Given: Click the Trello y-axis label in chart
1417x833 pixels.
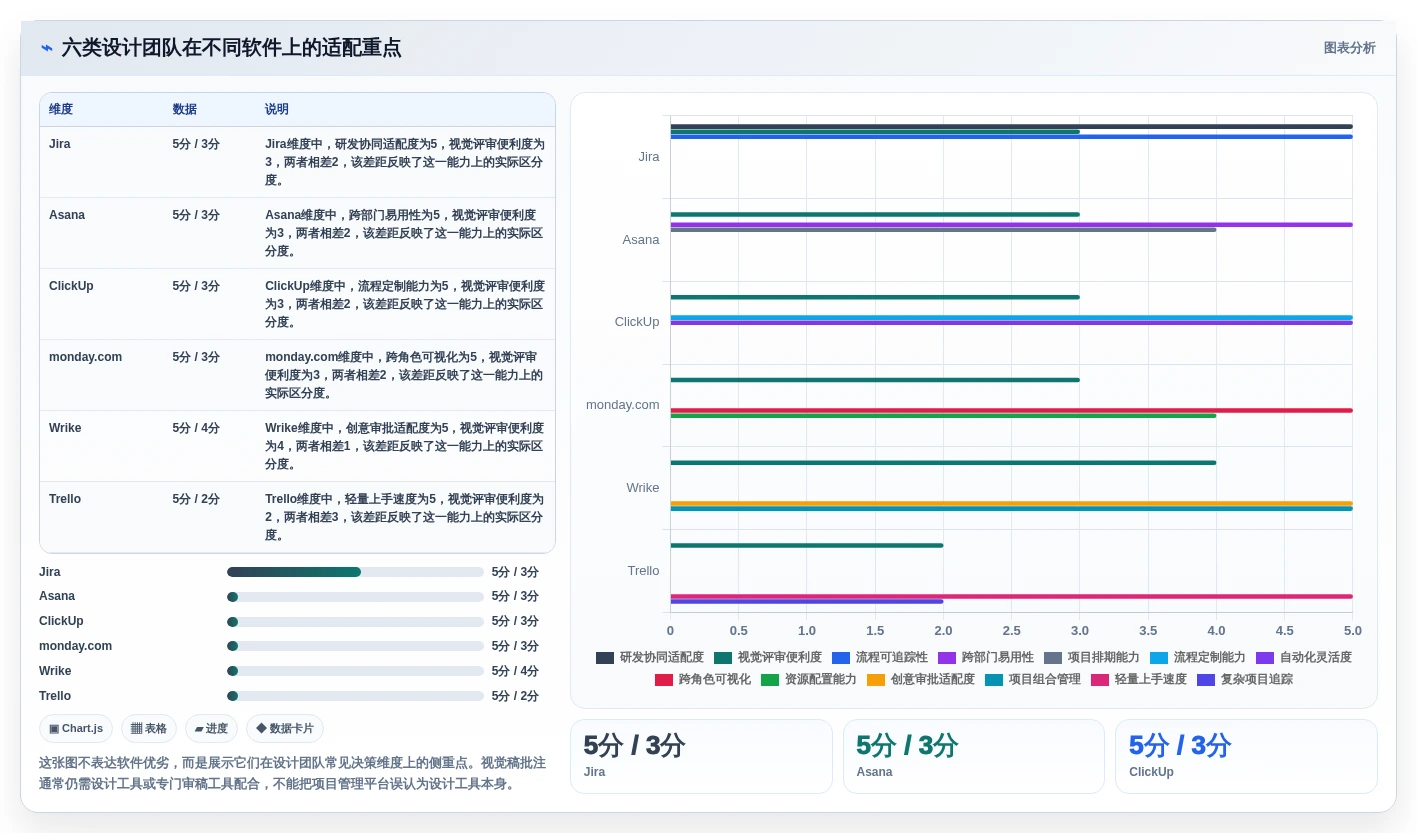Looking at the screenshot, I should pos(644,571).
